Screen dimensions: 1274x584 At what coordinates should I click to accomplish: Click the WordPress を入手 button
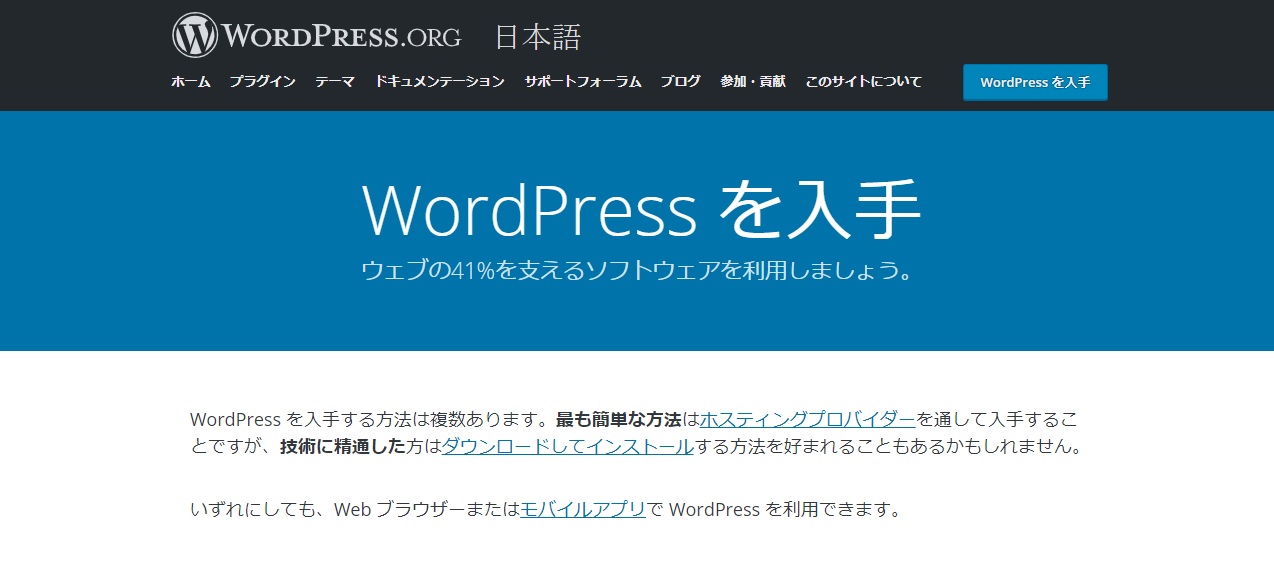1035,82
